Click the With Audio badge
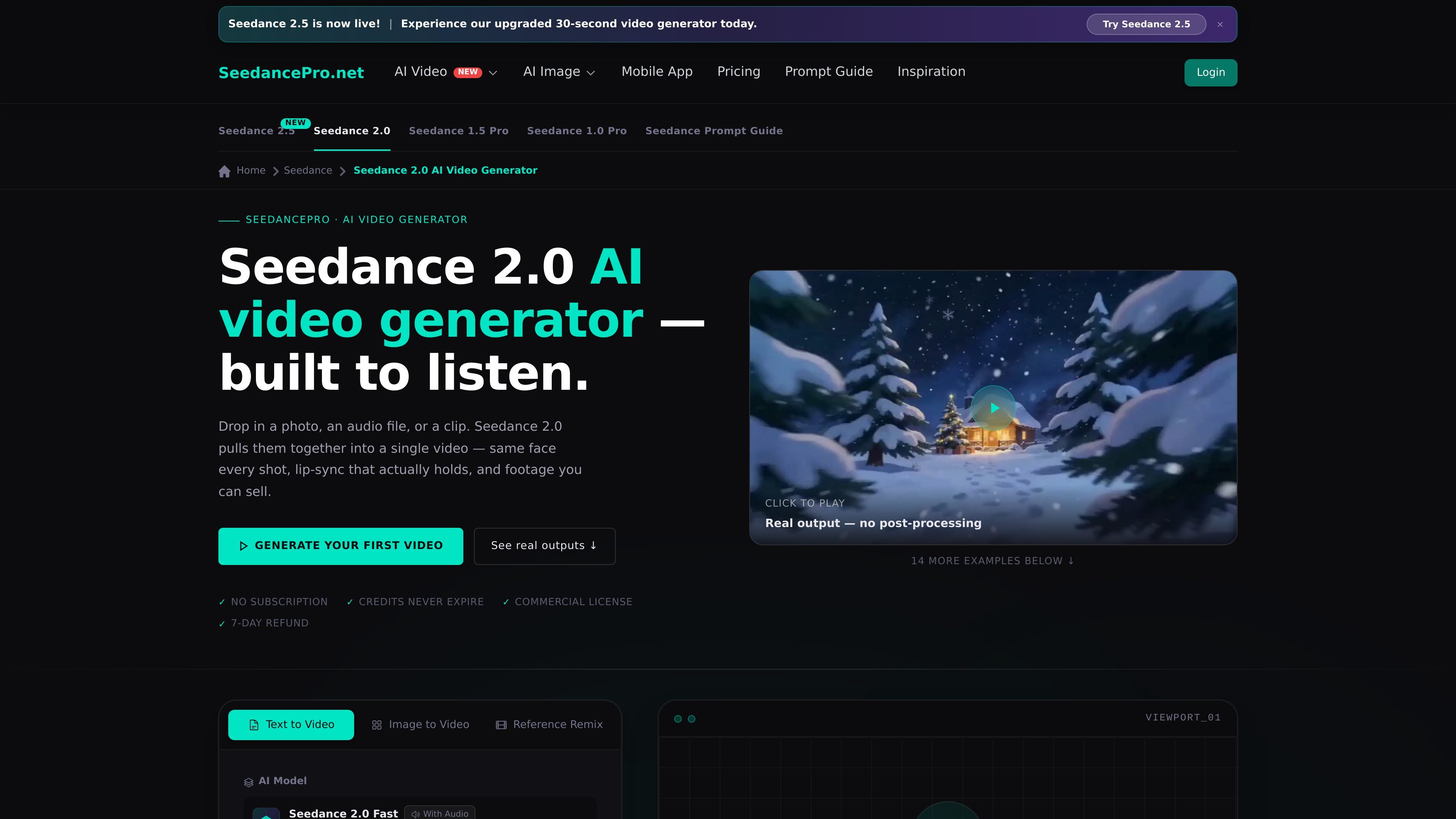The width and height of the screenshot is (1456, 819). coord(439,813)
